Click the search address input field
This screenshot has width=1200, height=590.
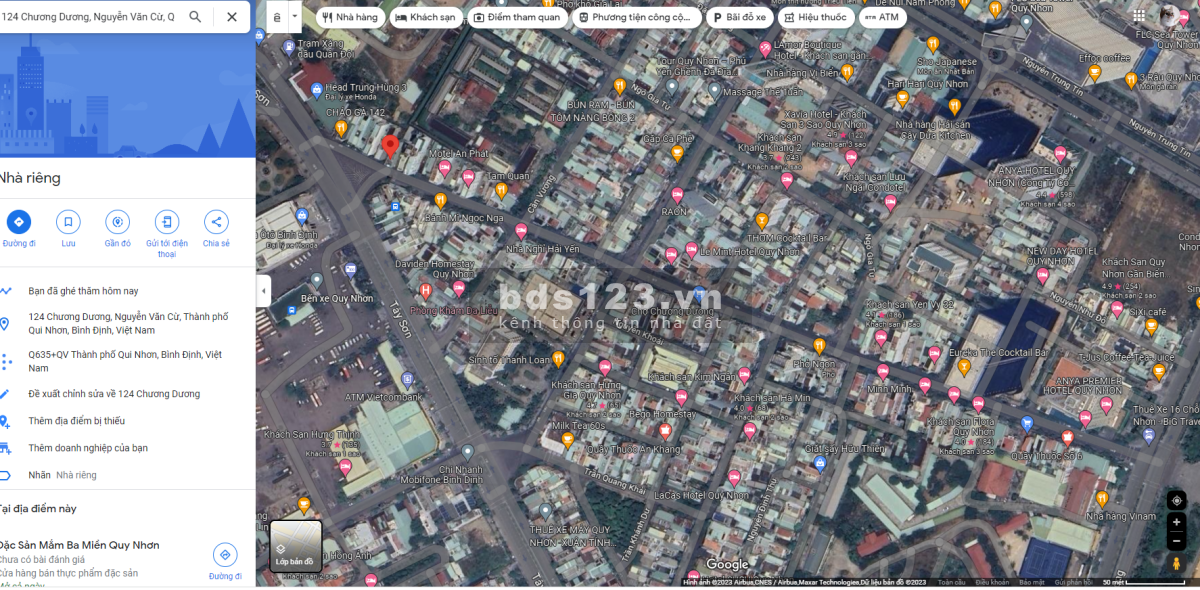[90, 17]
